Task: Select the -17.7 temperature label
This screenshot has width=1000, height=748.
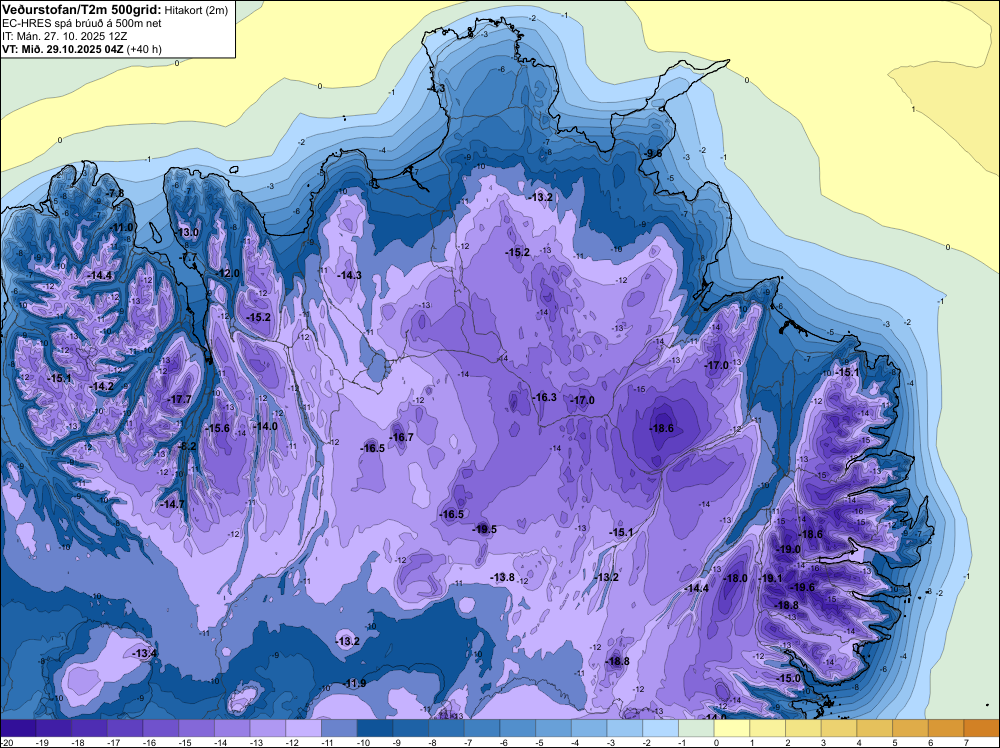Action: click(179, 399)
